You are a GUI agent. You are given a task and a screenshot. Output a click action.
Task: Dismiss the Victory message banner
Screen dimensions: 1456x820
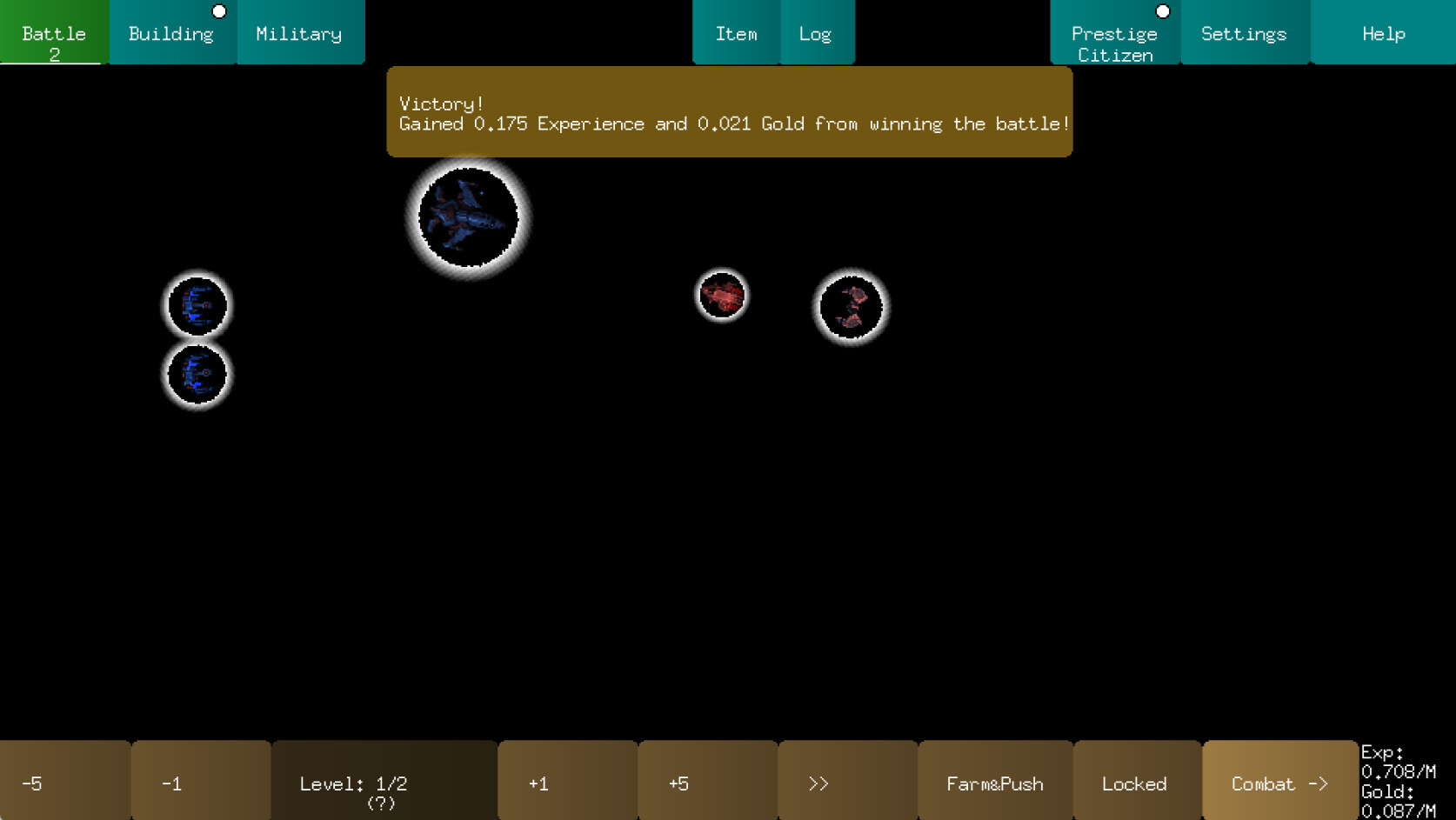pyautogui.click(x=730, y=112)
